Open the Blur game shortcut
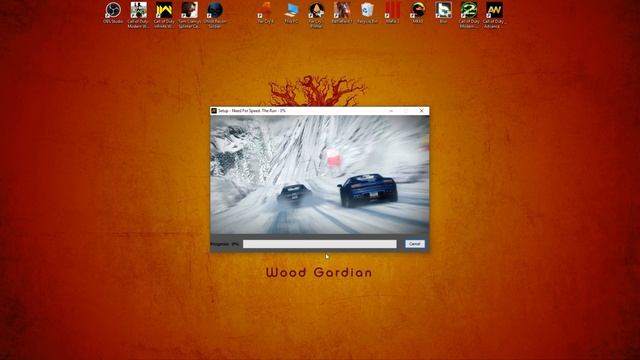Viewport: 640px width, 360px height. (443, 13)
